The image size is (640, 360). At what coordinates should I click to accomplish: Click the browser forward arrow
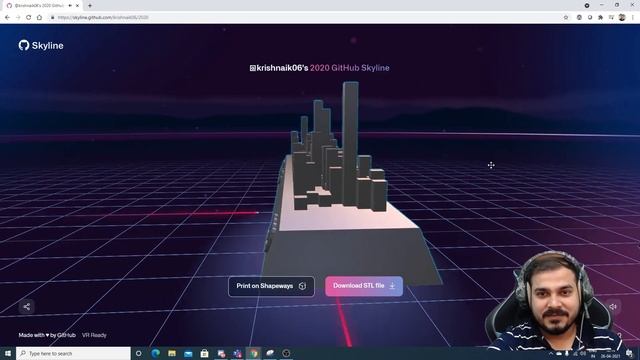point(18,18)
